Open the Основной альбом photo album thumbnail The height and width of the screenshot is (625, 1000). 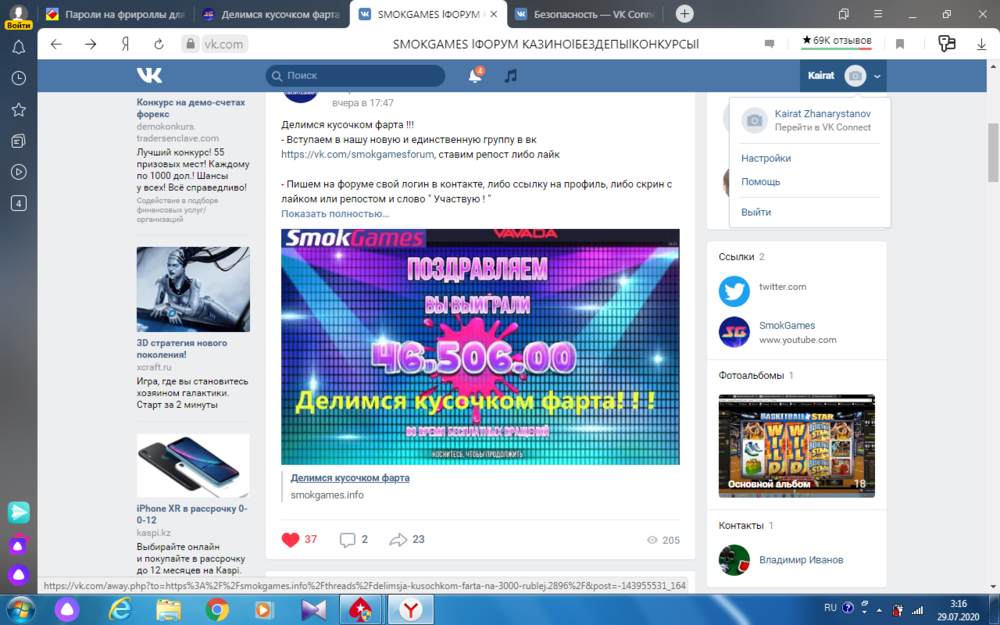(797, 446)
